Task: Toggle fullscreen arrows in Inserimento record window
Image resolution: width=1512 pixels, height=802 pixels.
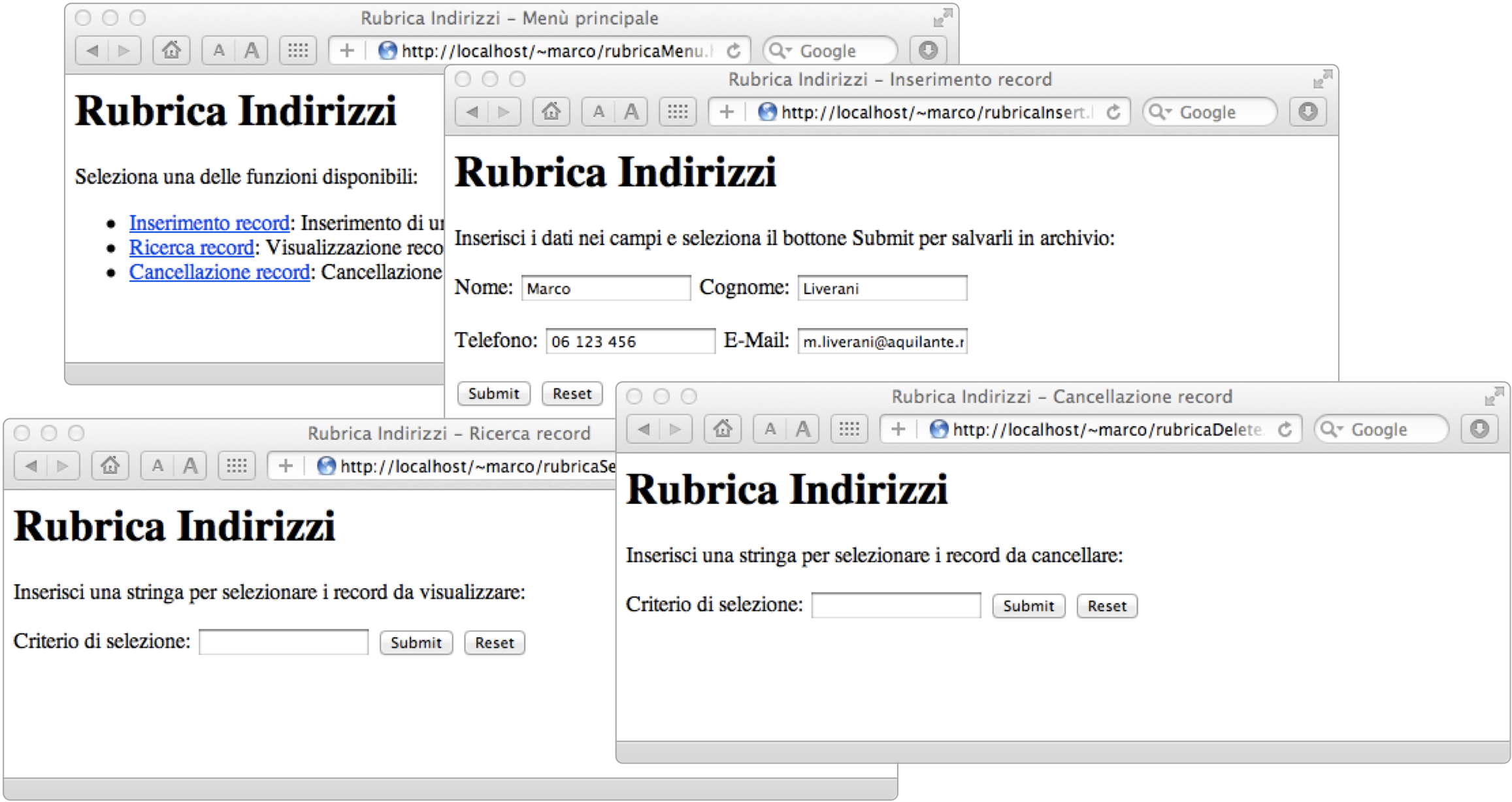Action: click(1323, 79)
